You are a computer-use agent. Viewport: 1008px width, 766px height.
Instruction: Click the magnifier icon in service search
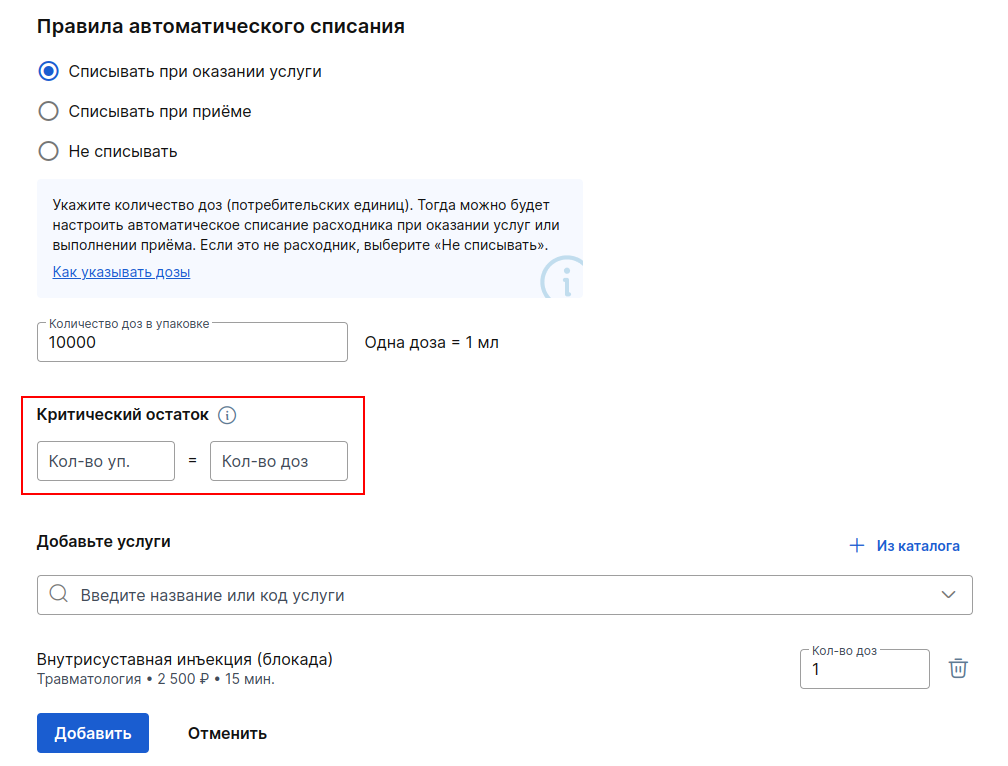point(58,593)
